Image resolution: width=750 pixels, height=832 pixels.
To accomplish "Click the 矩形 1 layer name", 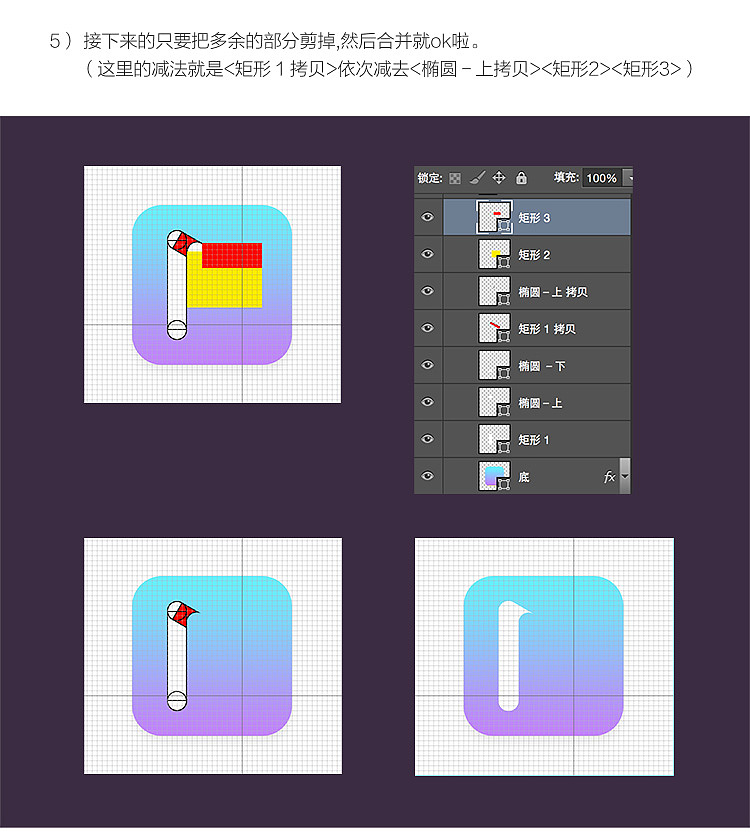I will [x=533, y=440].
